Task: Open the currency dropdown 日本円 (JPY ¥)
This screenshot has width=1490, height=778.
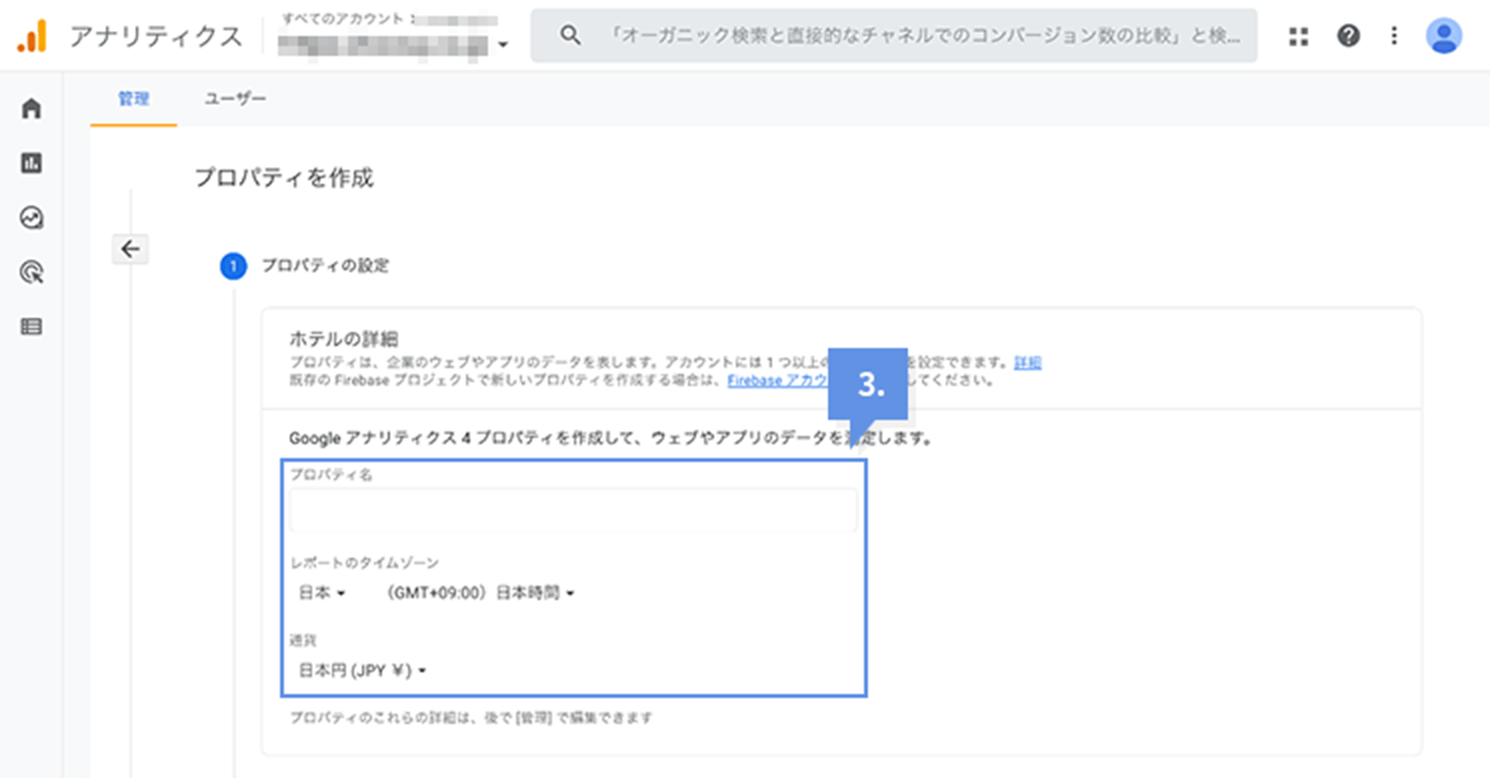Action: [x=362, y=671]
